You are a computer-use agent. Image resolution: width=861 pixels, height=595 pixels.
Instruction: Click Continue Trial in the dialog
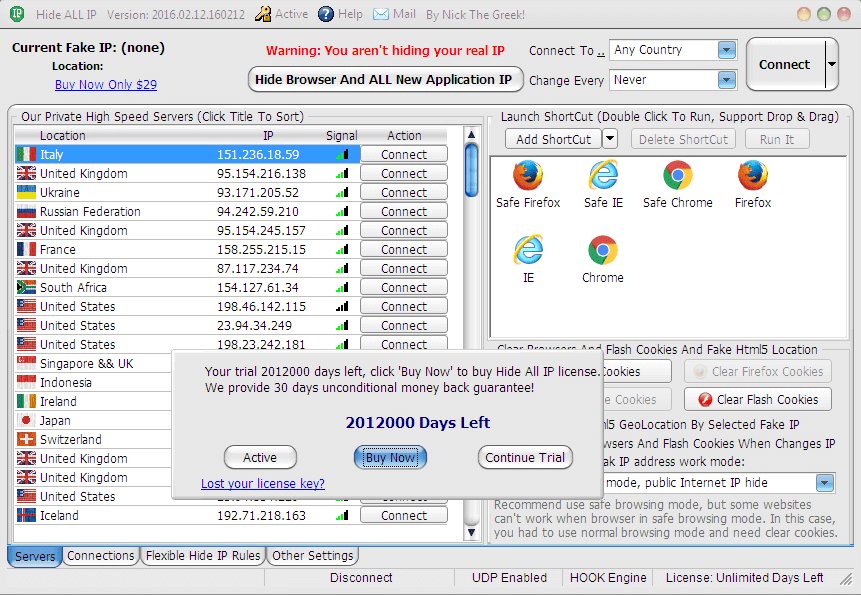[x=525, y=457]
